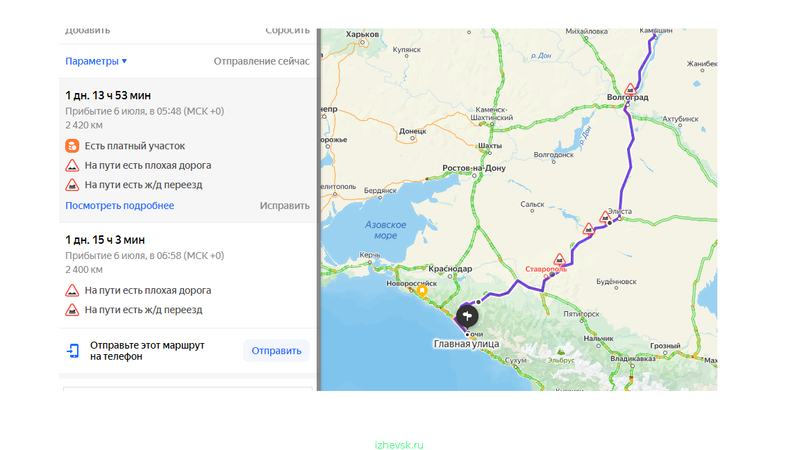Click the panel's vertical scrollbar
800x450 pixels.
coord(319,210)
